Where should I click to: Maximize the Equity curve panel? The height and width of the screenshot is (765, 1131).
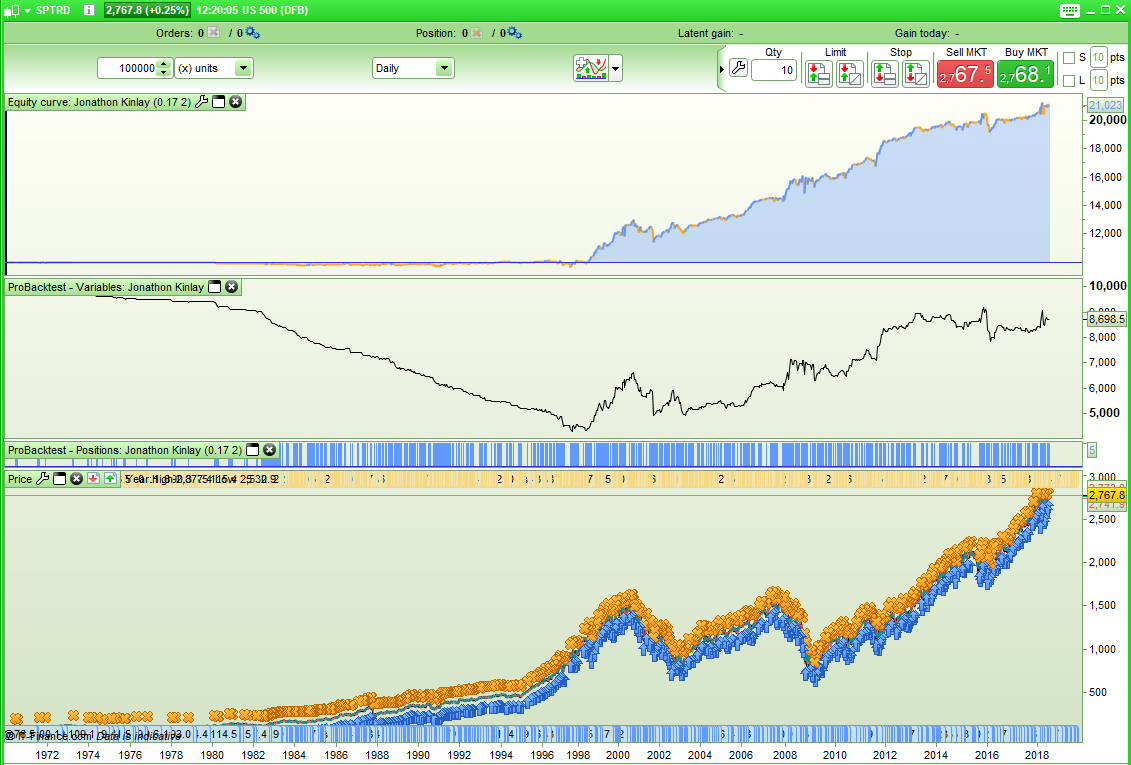pos(219,102)
